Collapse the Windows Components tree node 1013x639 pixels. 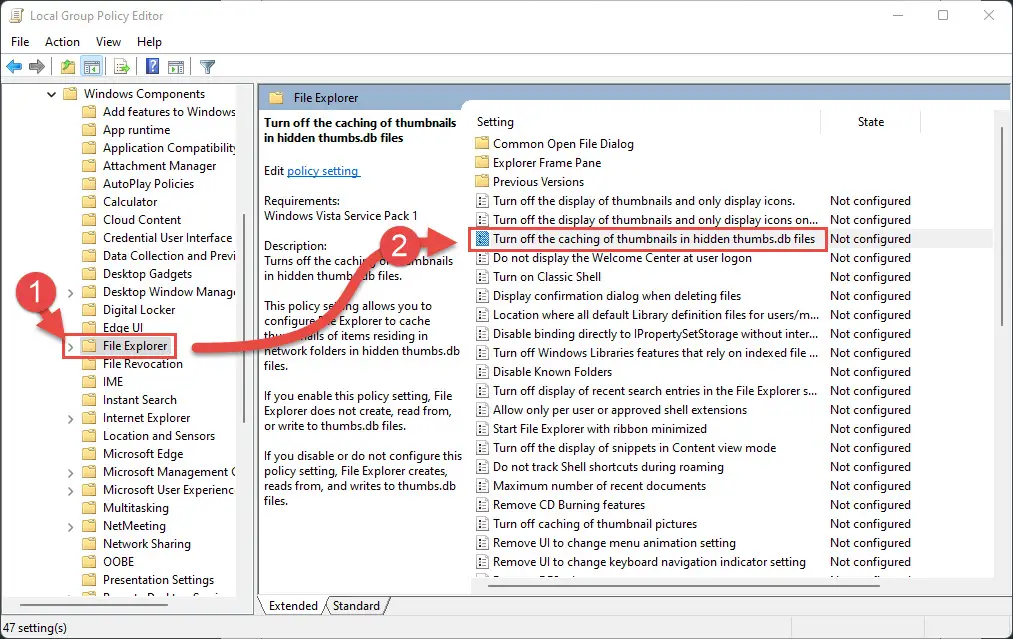[51, 94]
